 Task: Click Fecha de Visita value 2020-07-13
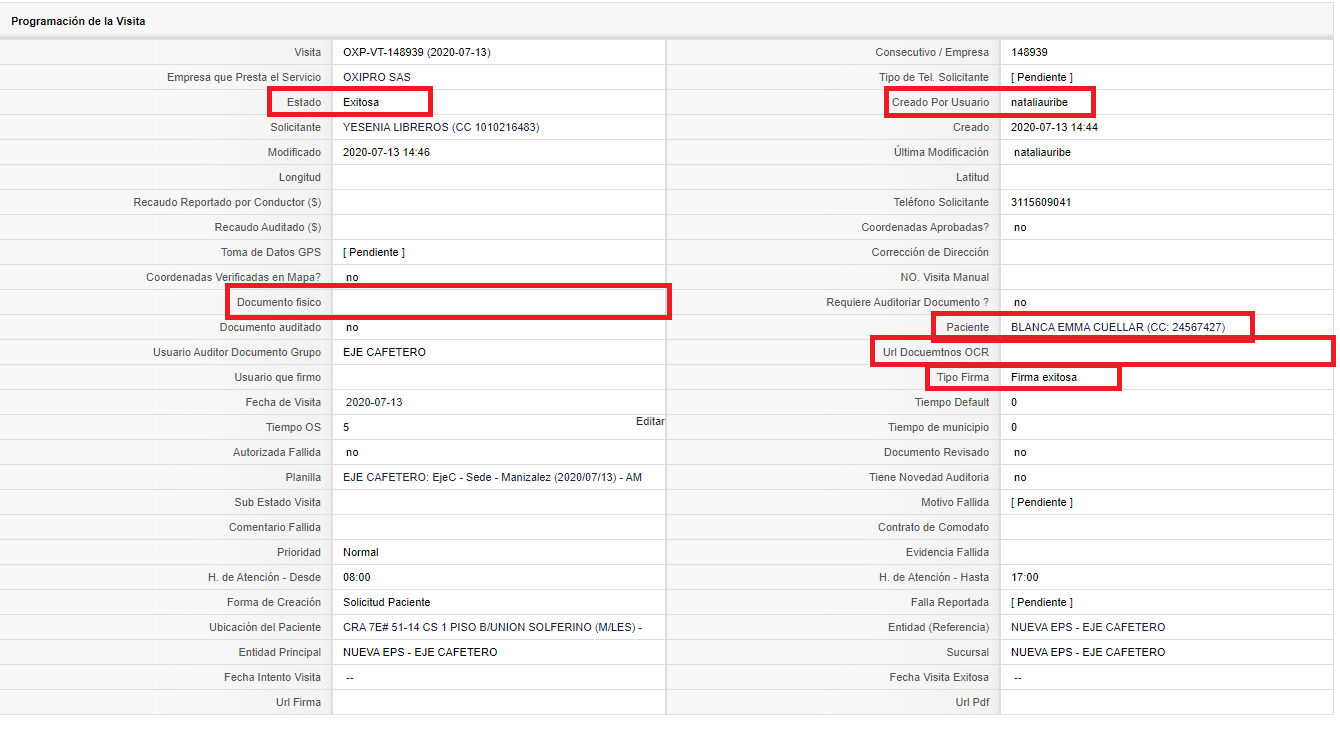click(374, 402)
